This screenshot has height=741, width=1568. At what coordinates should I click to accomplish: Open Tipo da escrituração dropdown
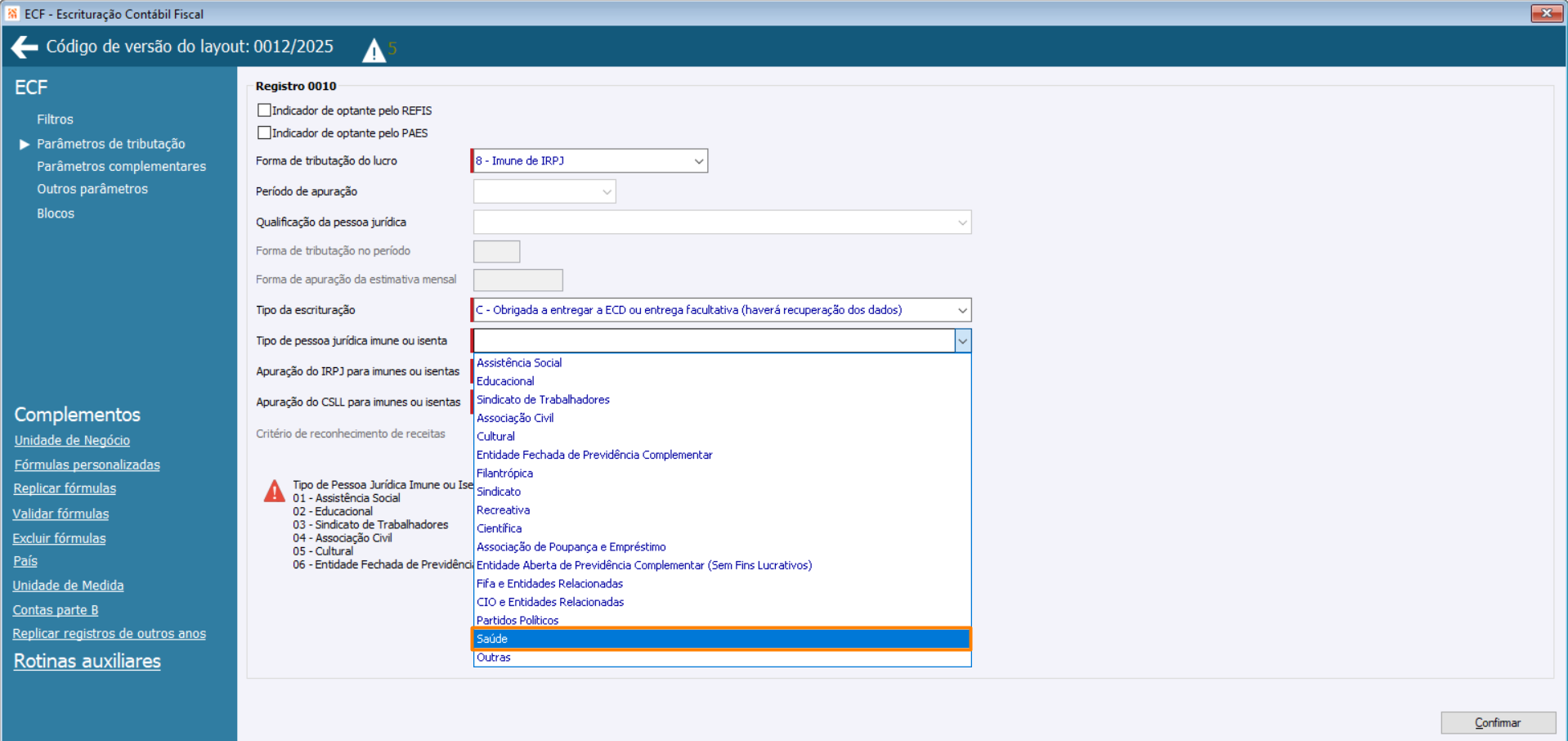click(x=721, y=310)
